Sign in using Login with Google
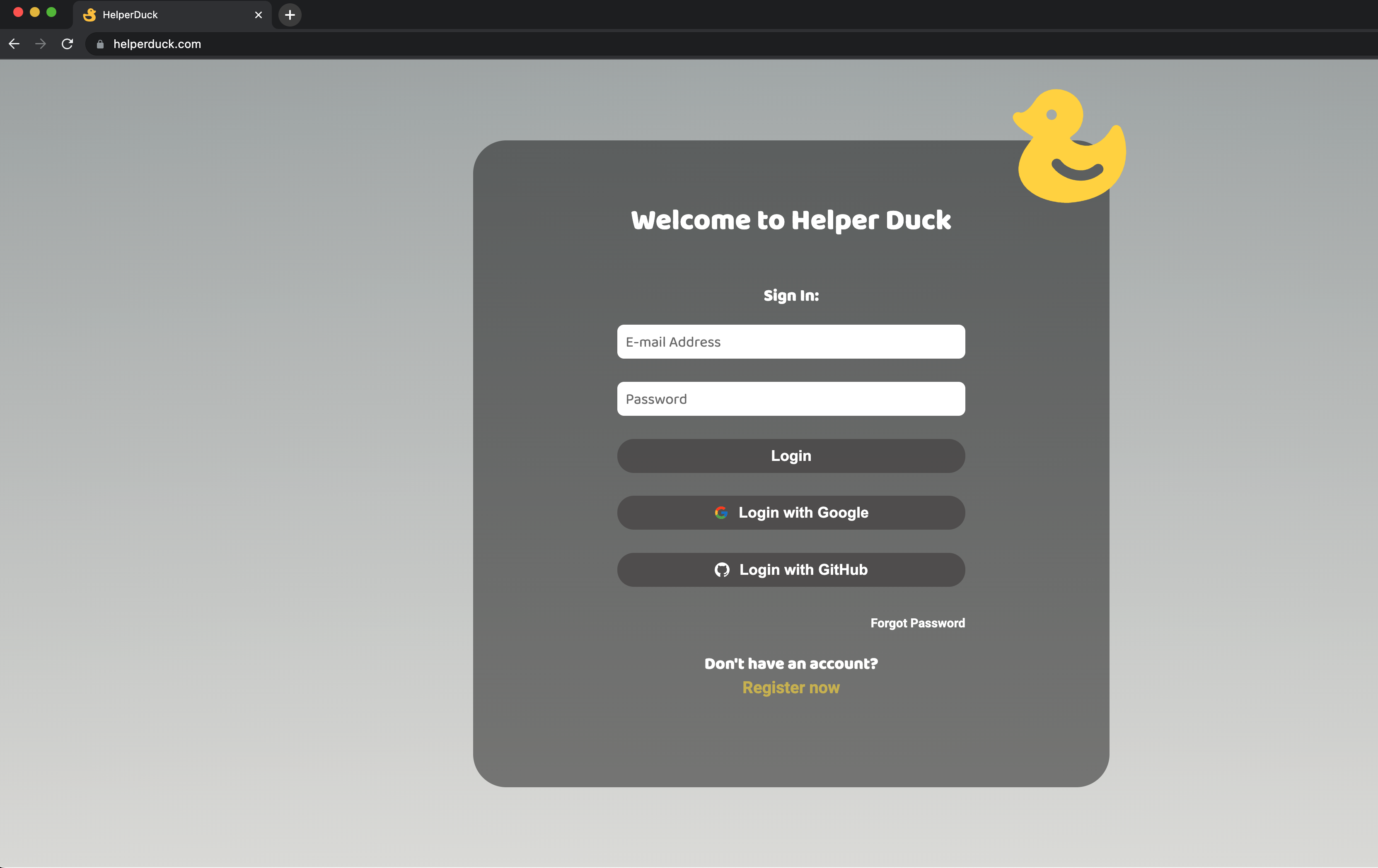 coord(791,513)
